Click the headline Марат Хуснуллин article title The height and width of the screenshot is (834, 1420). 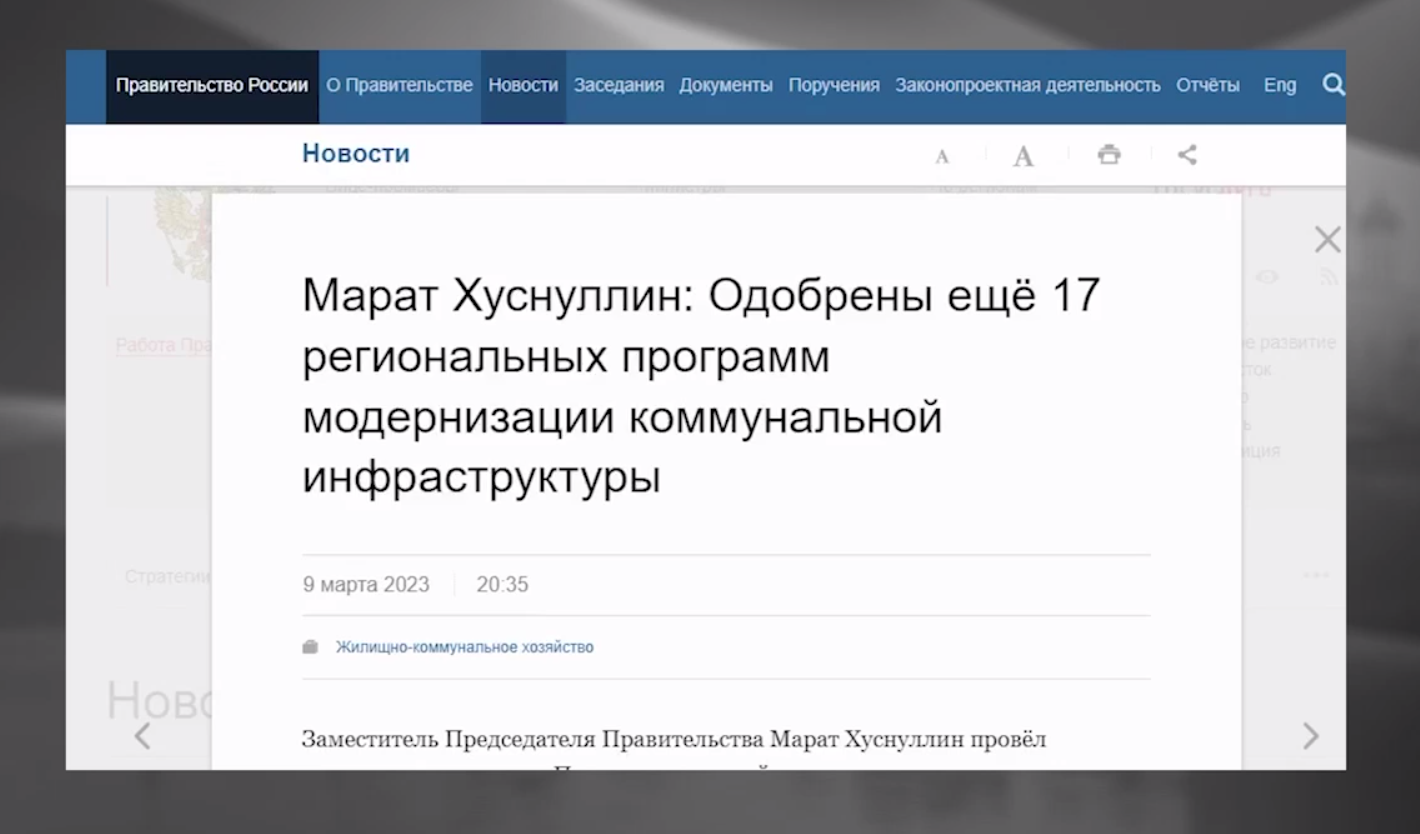tap(701, 386)
